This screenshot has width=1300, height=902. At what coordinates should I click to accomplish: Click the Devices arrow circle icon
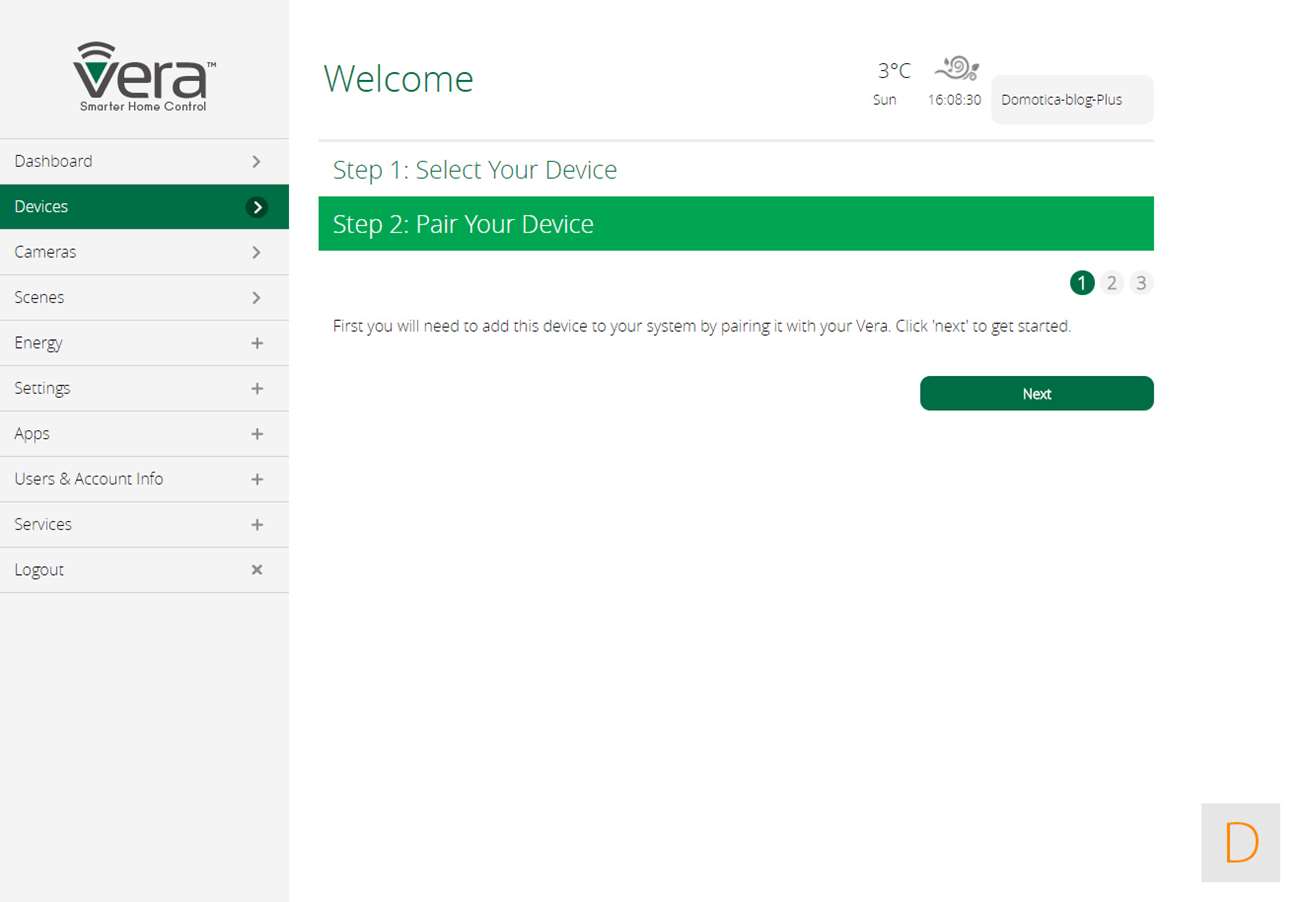click(x=257, y=207)
